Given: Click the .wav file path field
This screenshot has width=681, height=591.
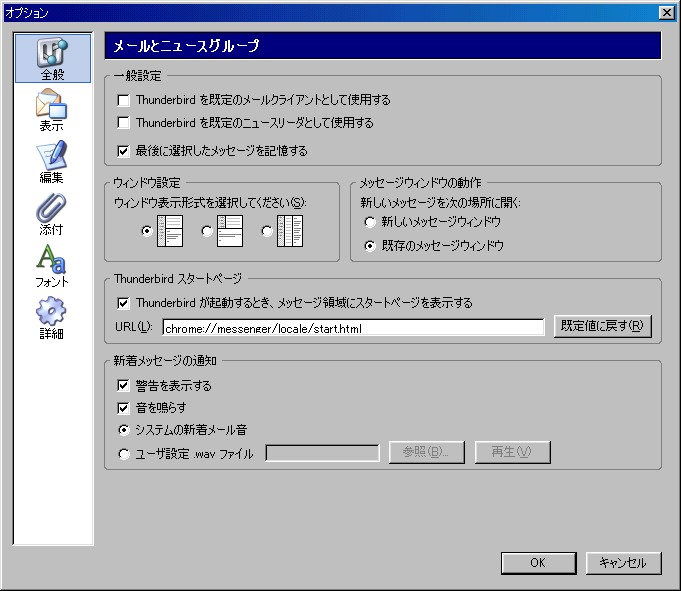Looking at the screenshot, I should [x=322, y=453].
